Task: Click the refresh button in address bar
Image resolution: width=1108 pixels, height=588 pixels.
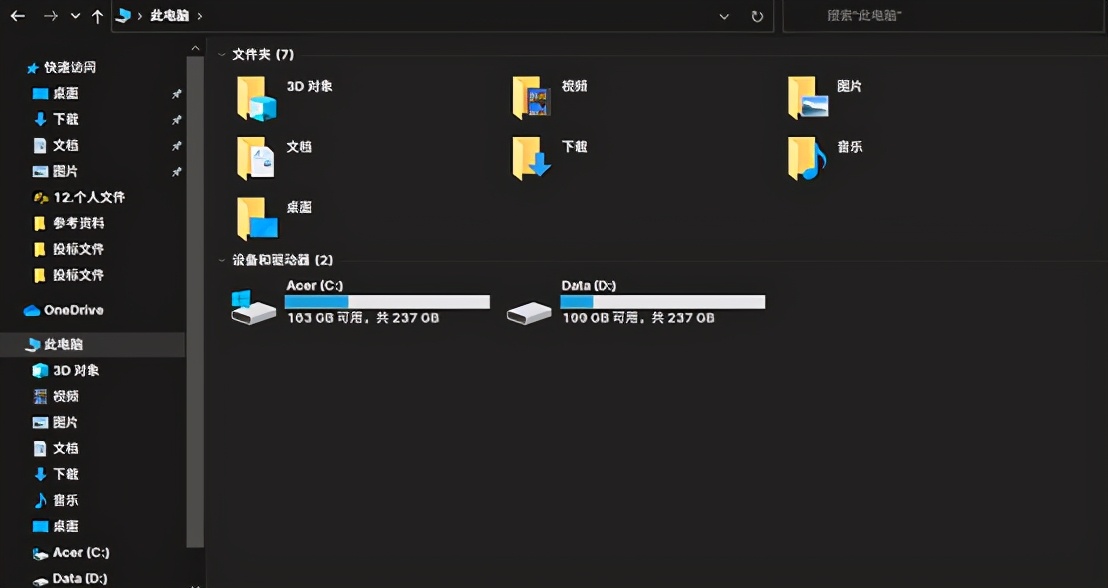Action: point(758,16)
